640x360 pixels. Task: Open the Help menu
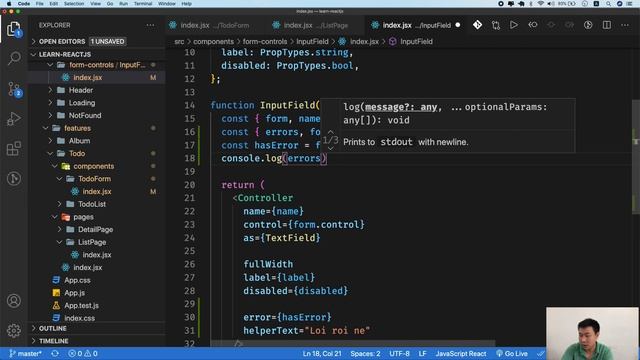tap(187, 4)
